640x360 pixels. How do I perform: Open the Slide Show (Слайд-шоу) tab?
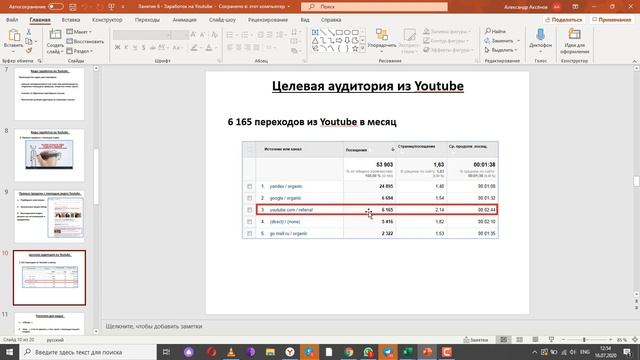(222, 20)
